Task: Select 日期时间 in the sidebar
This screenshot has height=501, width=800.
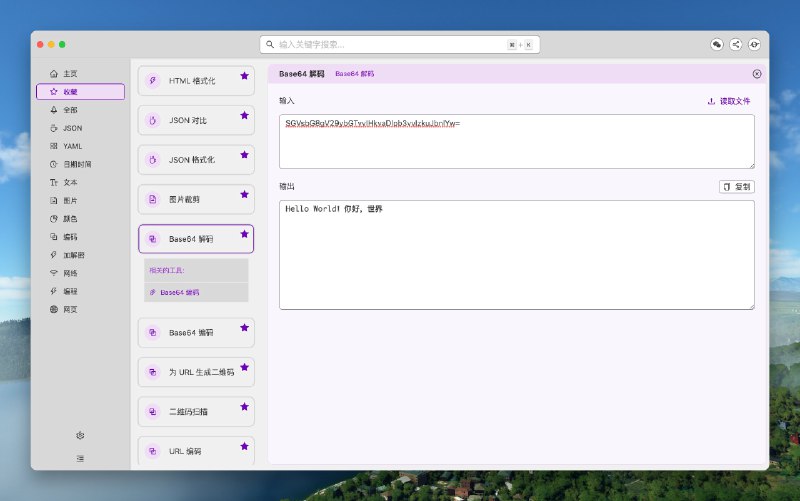Action: click(76, 164)
